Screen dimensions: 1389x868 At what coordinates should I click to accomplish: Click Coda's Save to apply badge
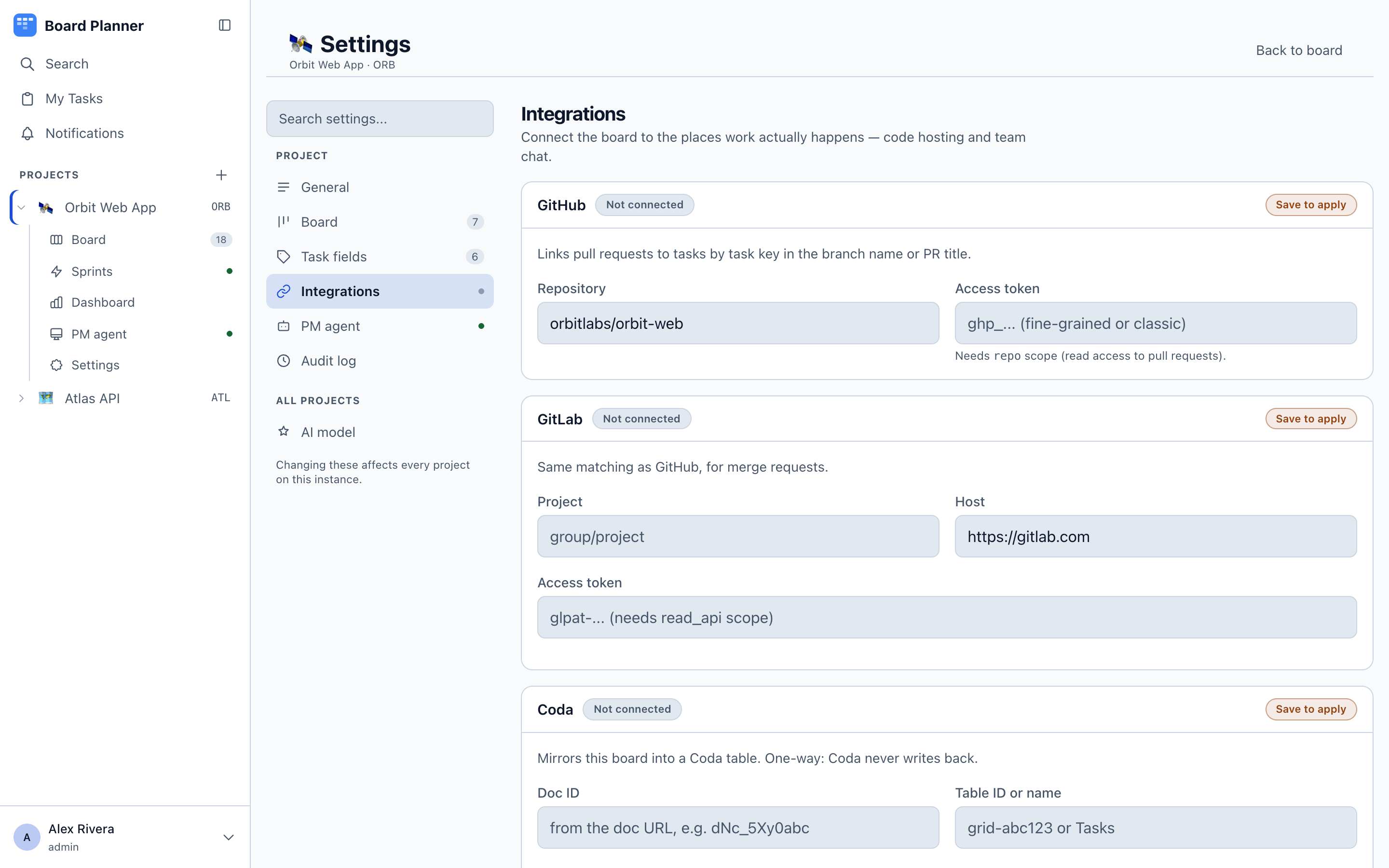click(x=1311, y=709)
